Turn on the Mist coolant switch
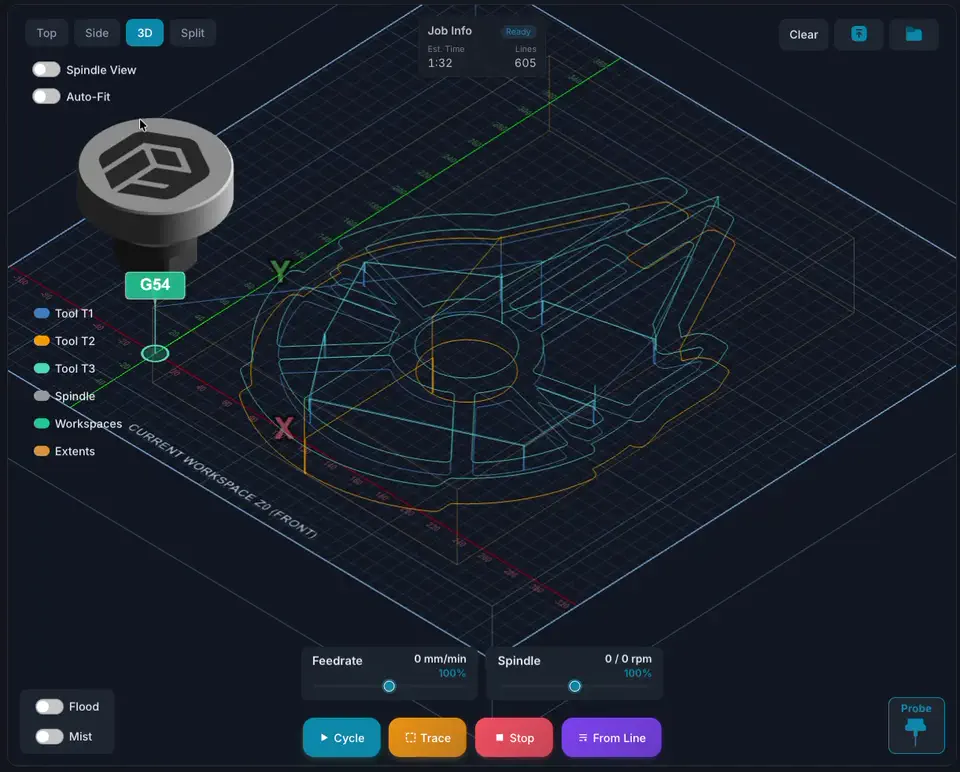This screenshot has width=960, height=772. [49, 736]
